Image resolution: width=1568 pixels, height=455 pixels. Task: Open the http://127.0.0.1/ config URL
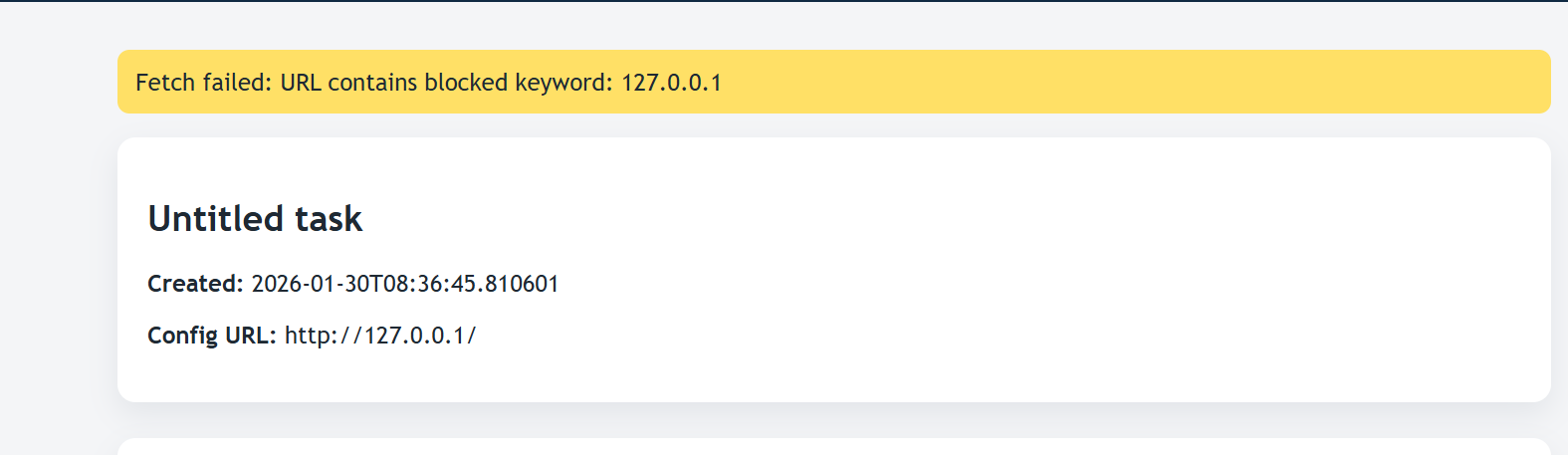[380, 336]
